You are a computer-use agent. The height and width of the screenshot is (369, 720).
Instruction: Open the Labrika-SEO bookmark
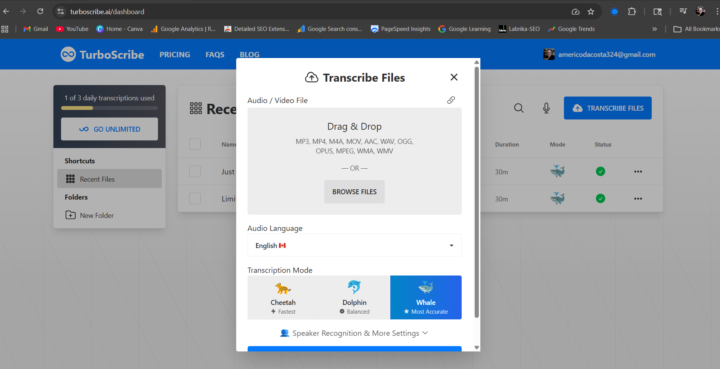(x=519, y=28)
